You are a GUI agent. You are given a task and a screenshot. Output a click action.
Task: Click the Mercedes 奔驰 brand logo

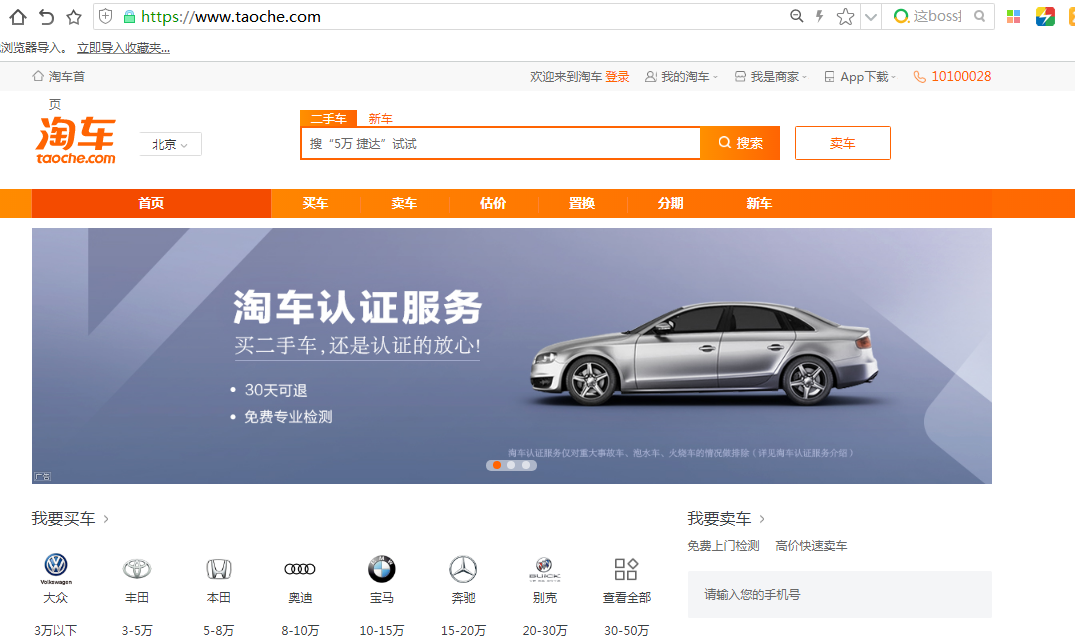tap(463, 569)
